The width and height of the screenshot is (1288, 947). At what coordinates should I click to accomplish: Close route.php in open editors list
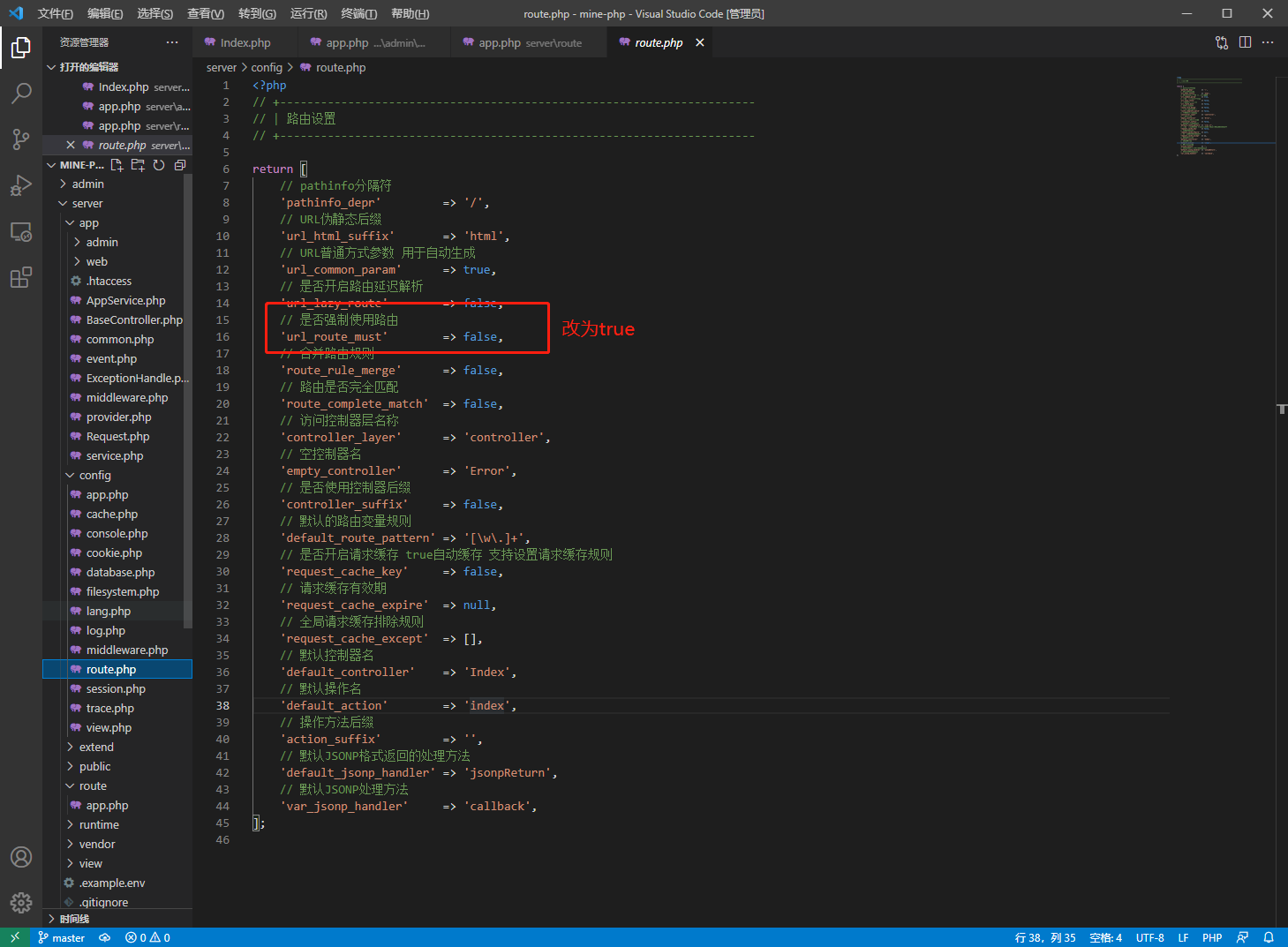click(71, 145)
